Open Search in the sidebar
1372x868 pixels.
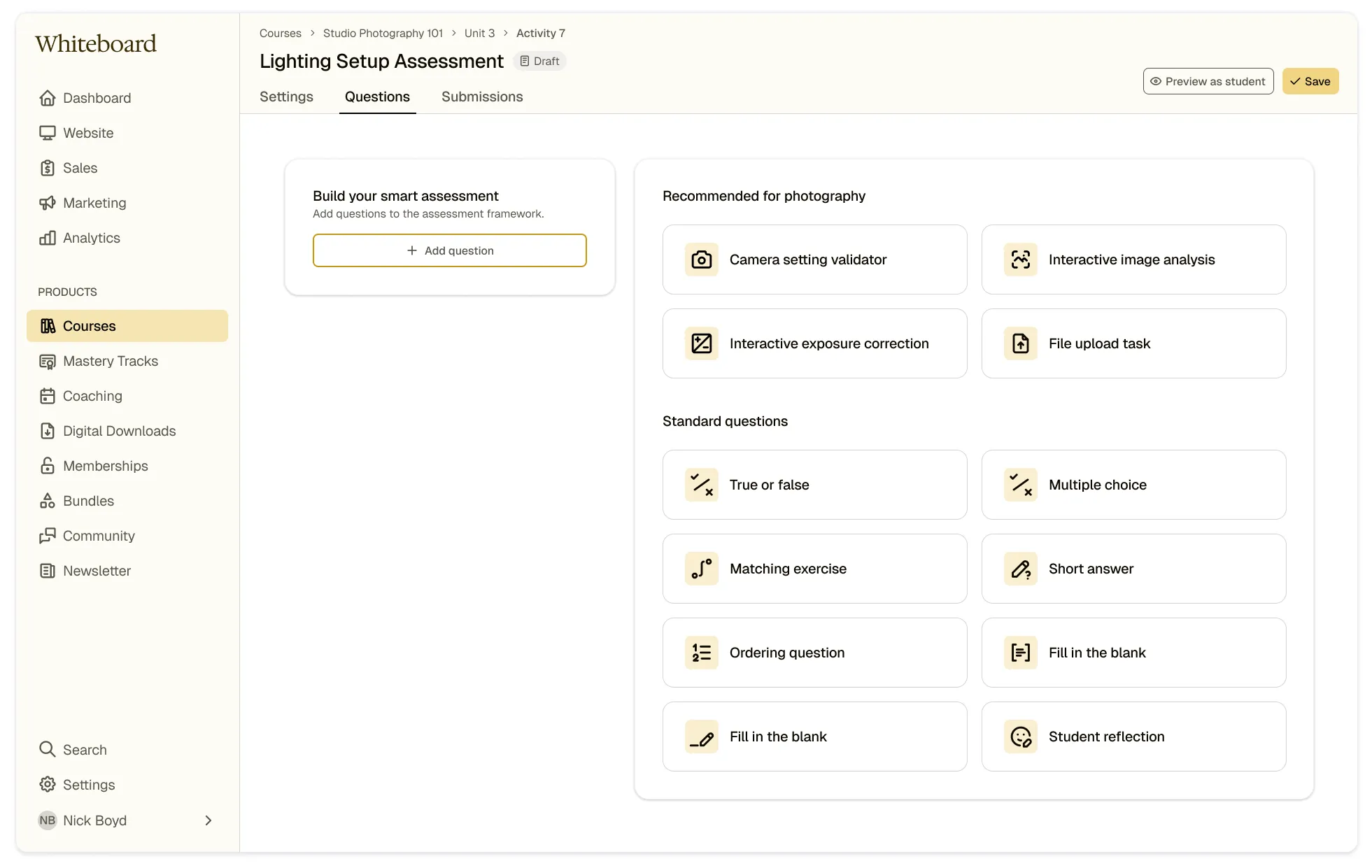(x=84, y=750)
